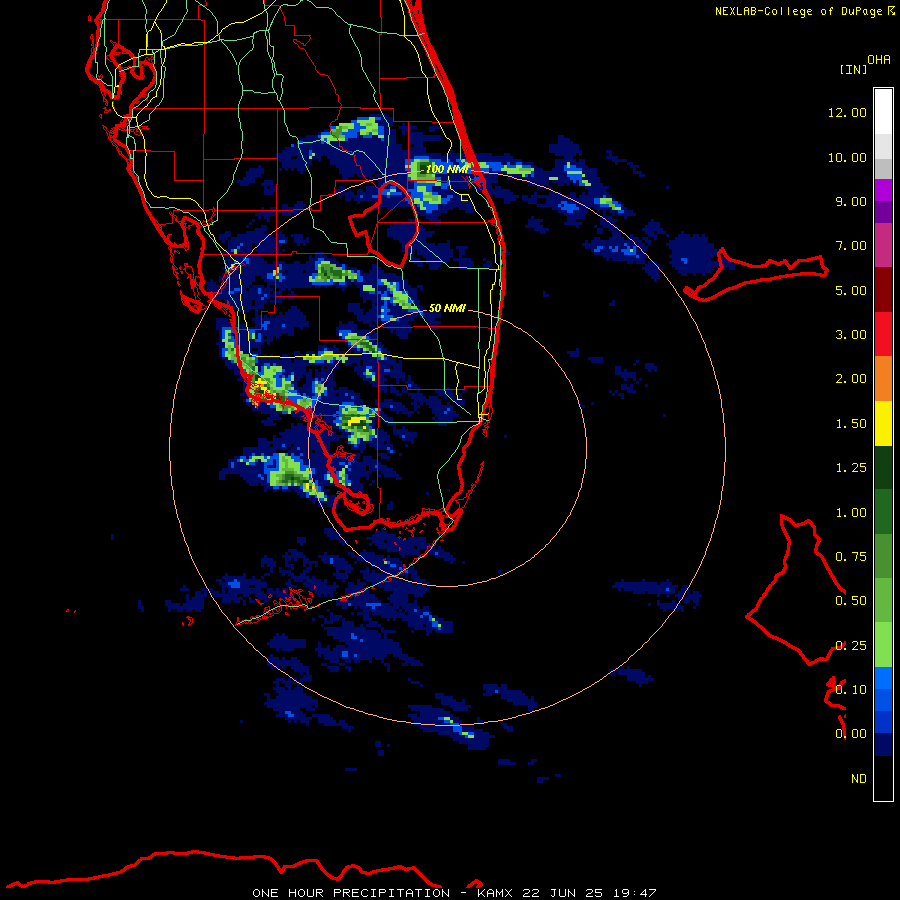Select the 10.00 legend value
Screen dimensions: 900x900
tap(847, 157)
